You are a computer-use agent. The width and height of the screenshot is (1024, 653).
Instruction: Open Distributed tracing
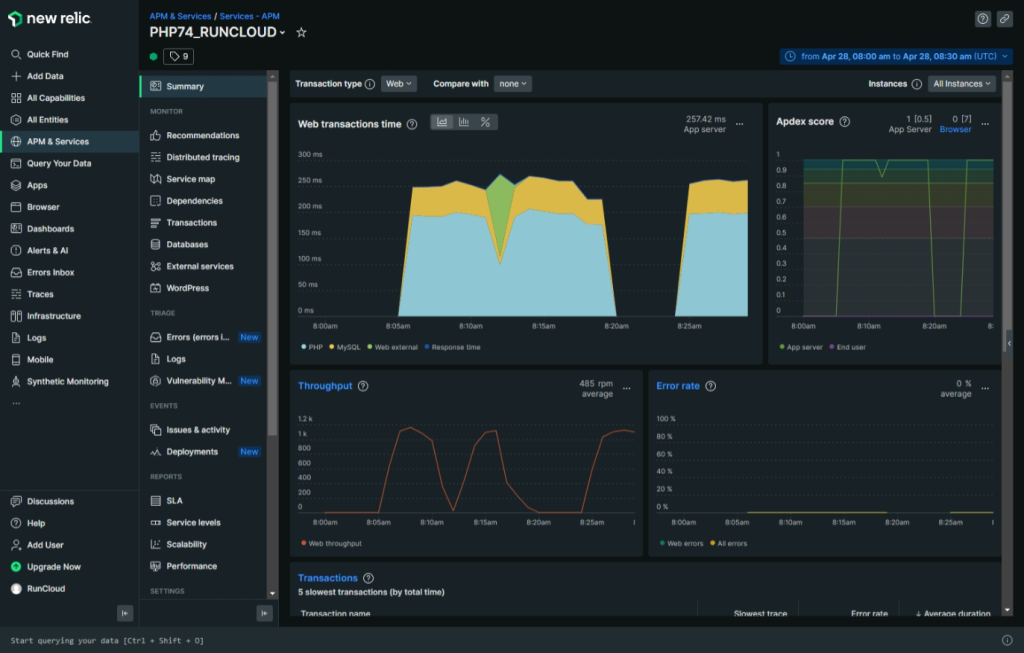202,157
